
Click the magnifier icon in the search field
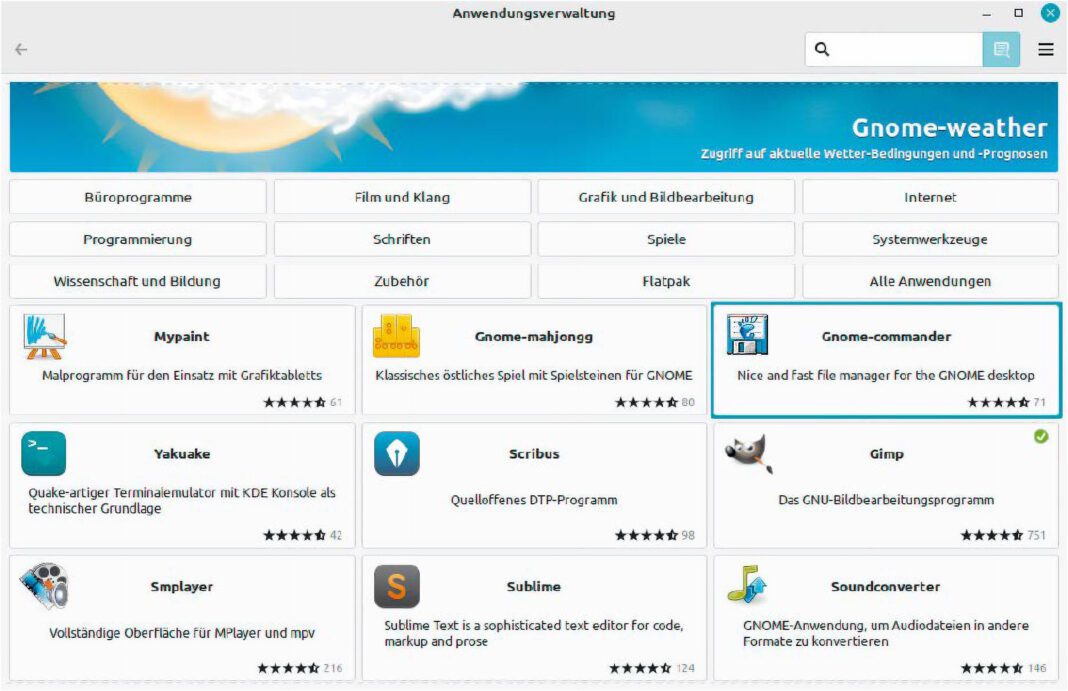821,48
